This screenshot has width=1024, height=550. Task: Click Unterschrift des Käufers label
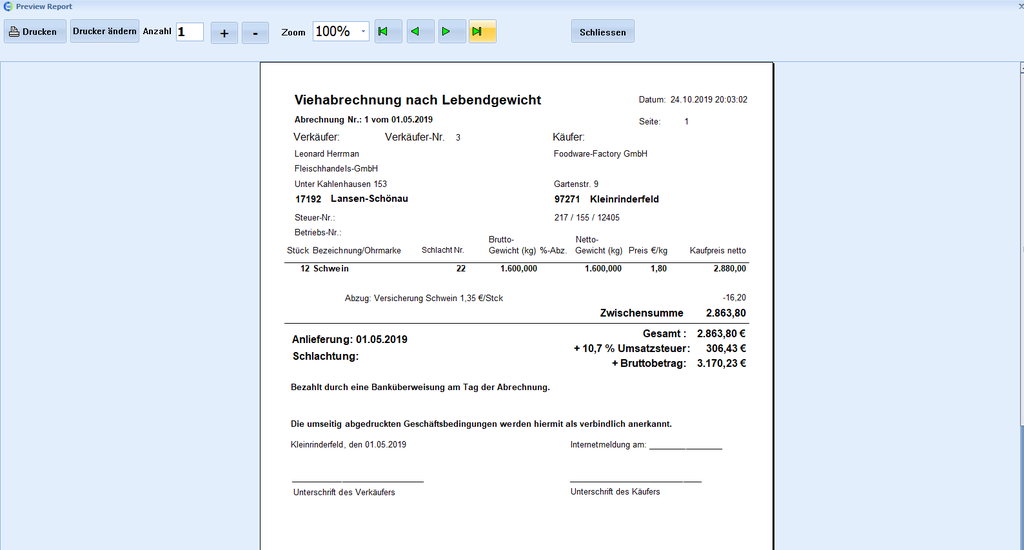click(615, 492)
